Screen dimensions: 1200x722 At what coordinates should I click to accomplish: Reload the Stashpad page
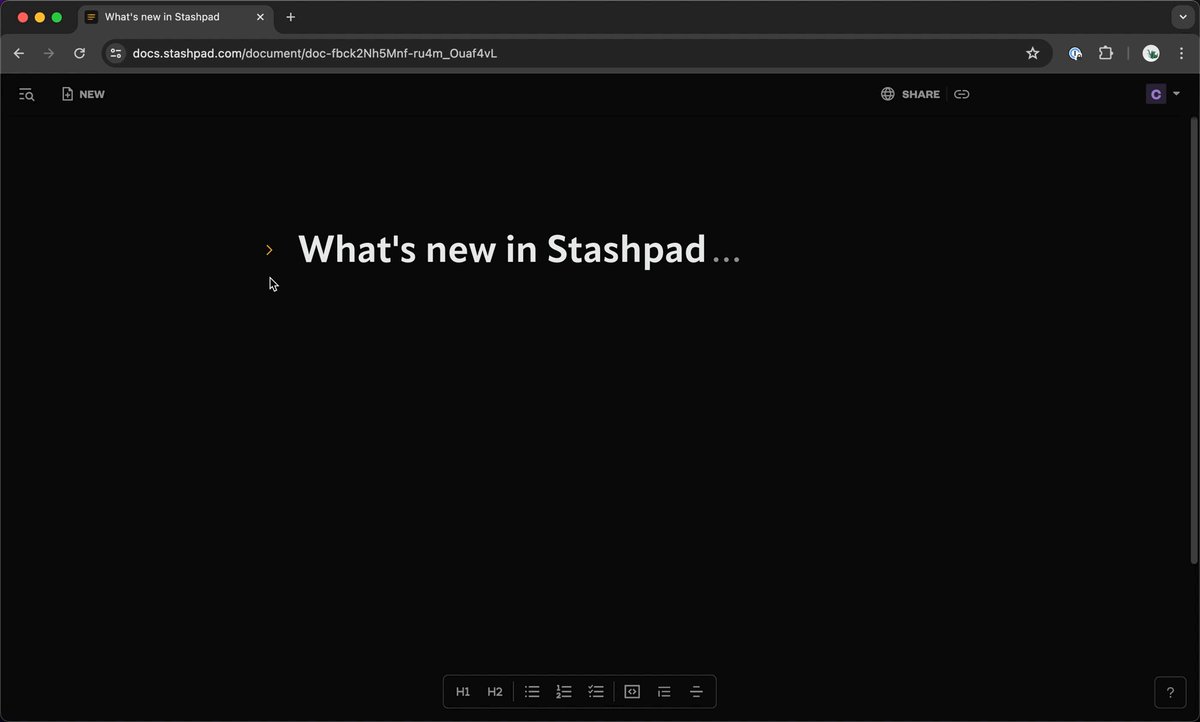[x=80, y=53]
